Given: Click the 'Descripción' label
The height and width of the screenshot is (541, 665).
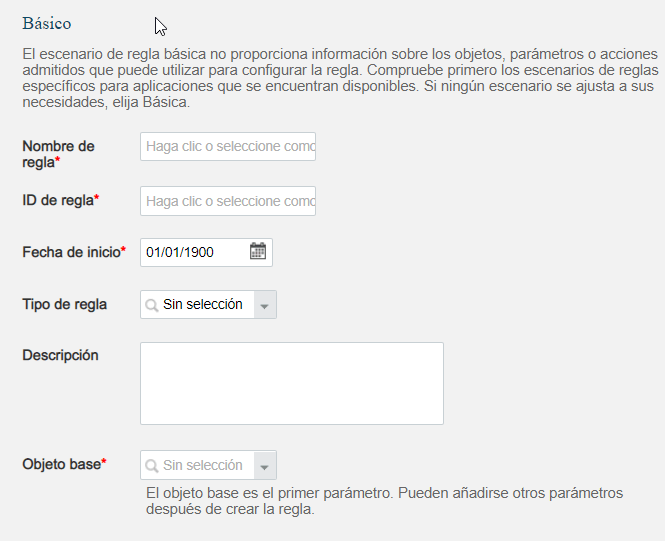Looking at the screenshot, I should pyautogui.click(x=60, y=355).
